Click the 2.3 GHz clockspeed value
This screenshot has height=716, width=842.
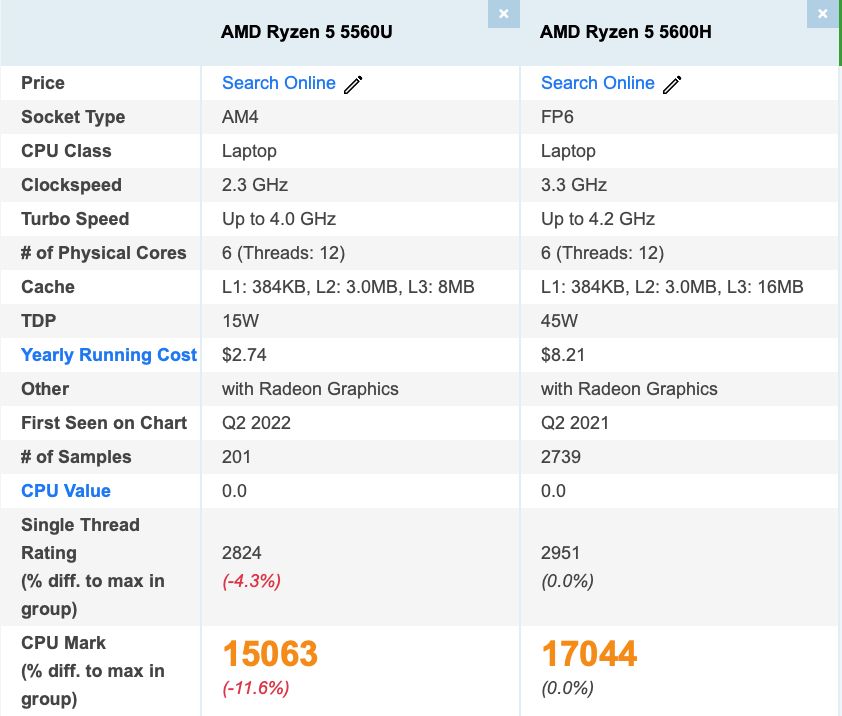tap(255, 185)
